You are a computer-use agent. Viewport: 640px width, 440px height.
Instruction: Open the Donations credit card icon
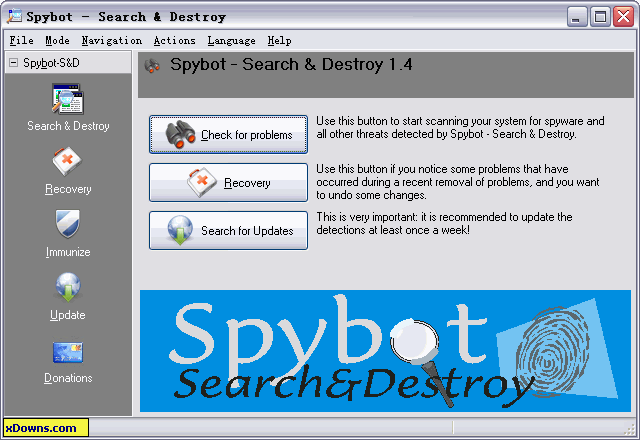tap(68, 352)
